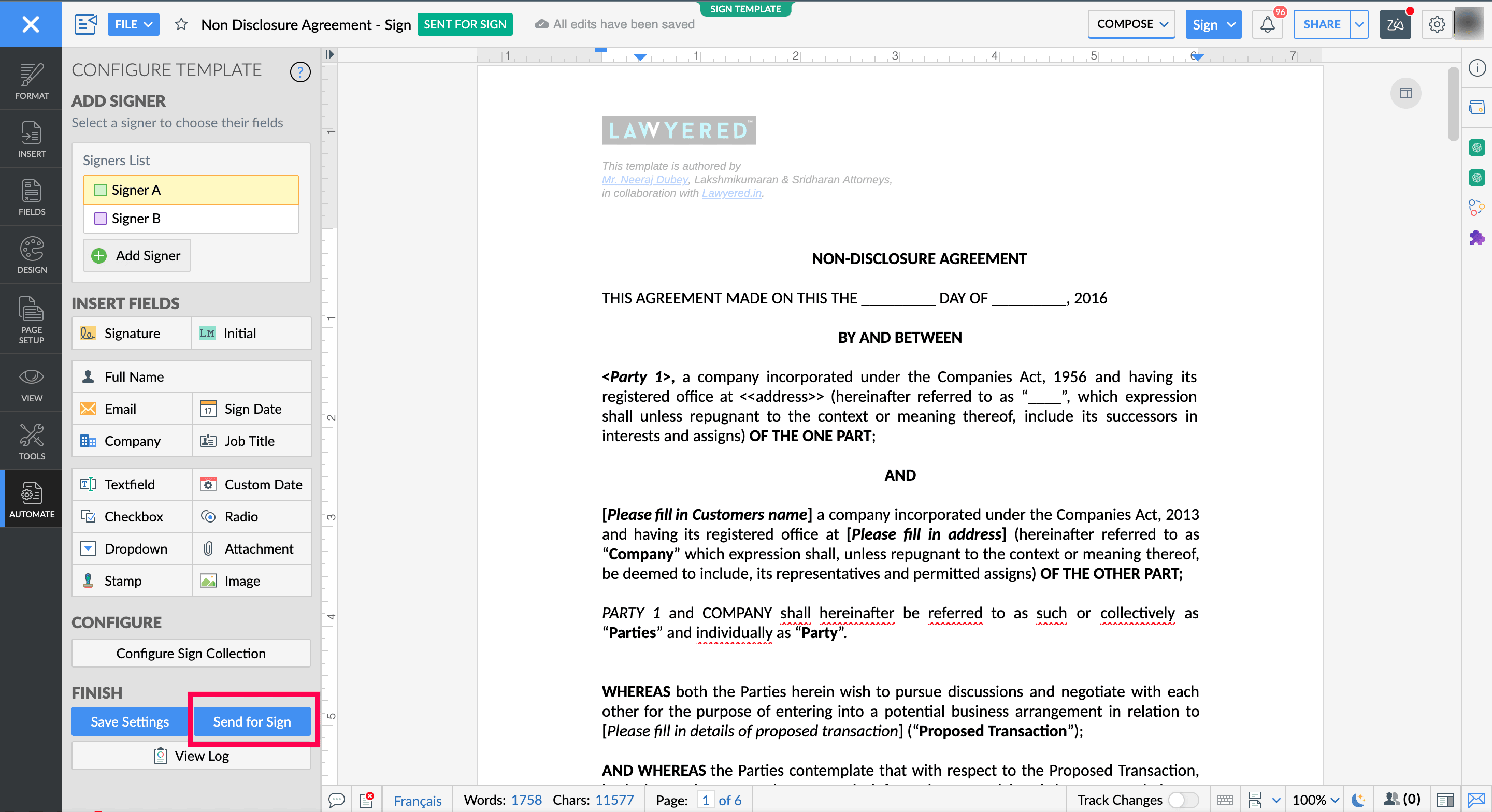The image size is (1492, 812).
Task: Star this document as favorite
Action: 181,24
